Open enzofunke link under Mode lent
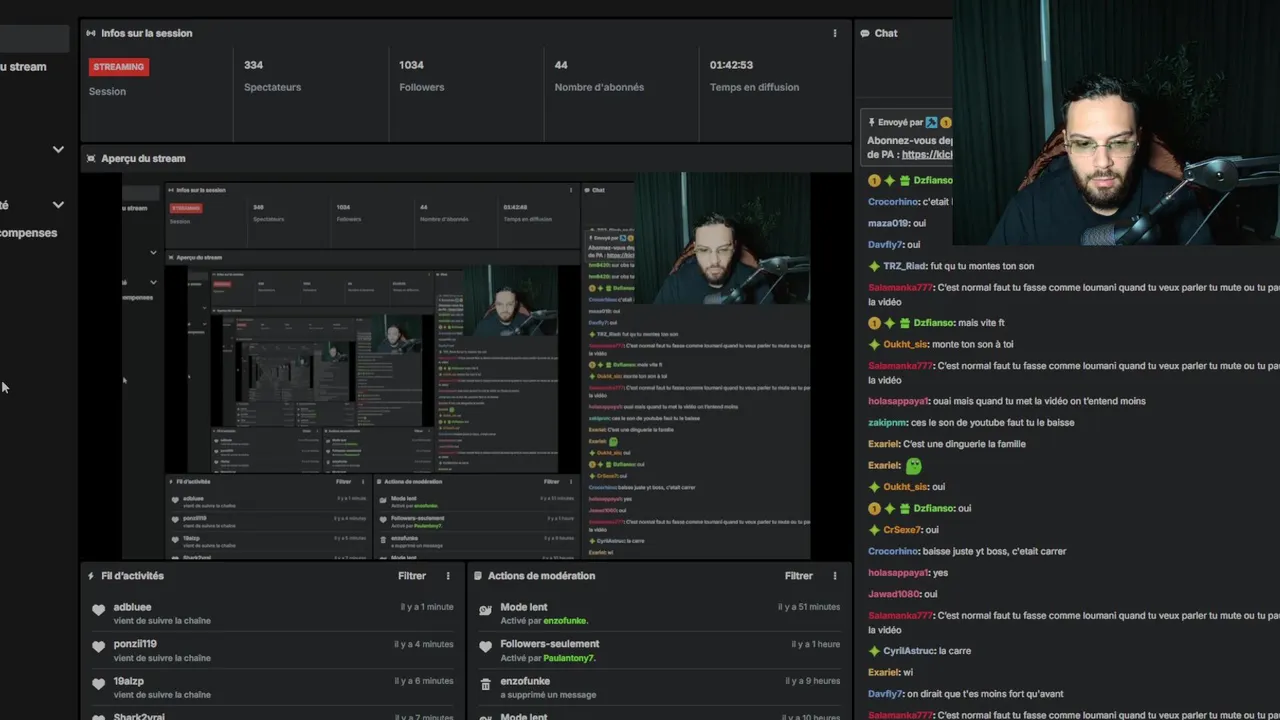 (565, 621)
